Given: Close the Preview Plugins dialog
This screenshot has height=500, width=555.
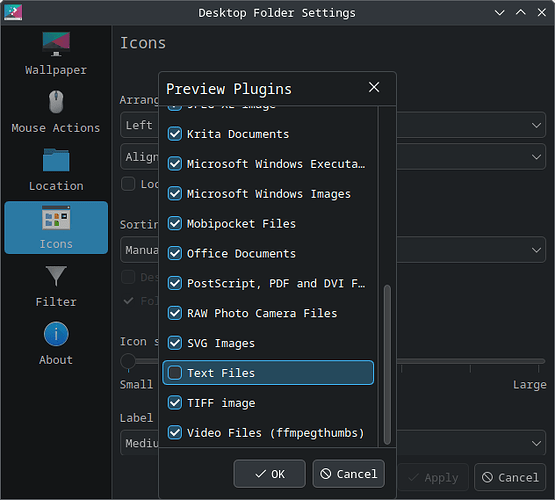Looking at the screenshot, I should click(374, 87).
